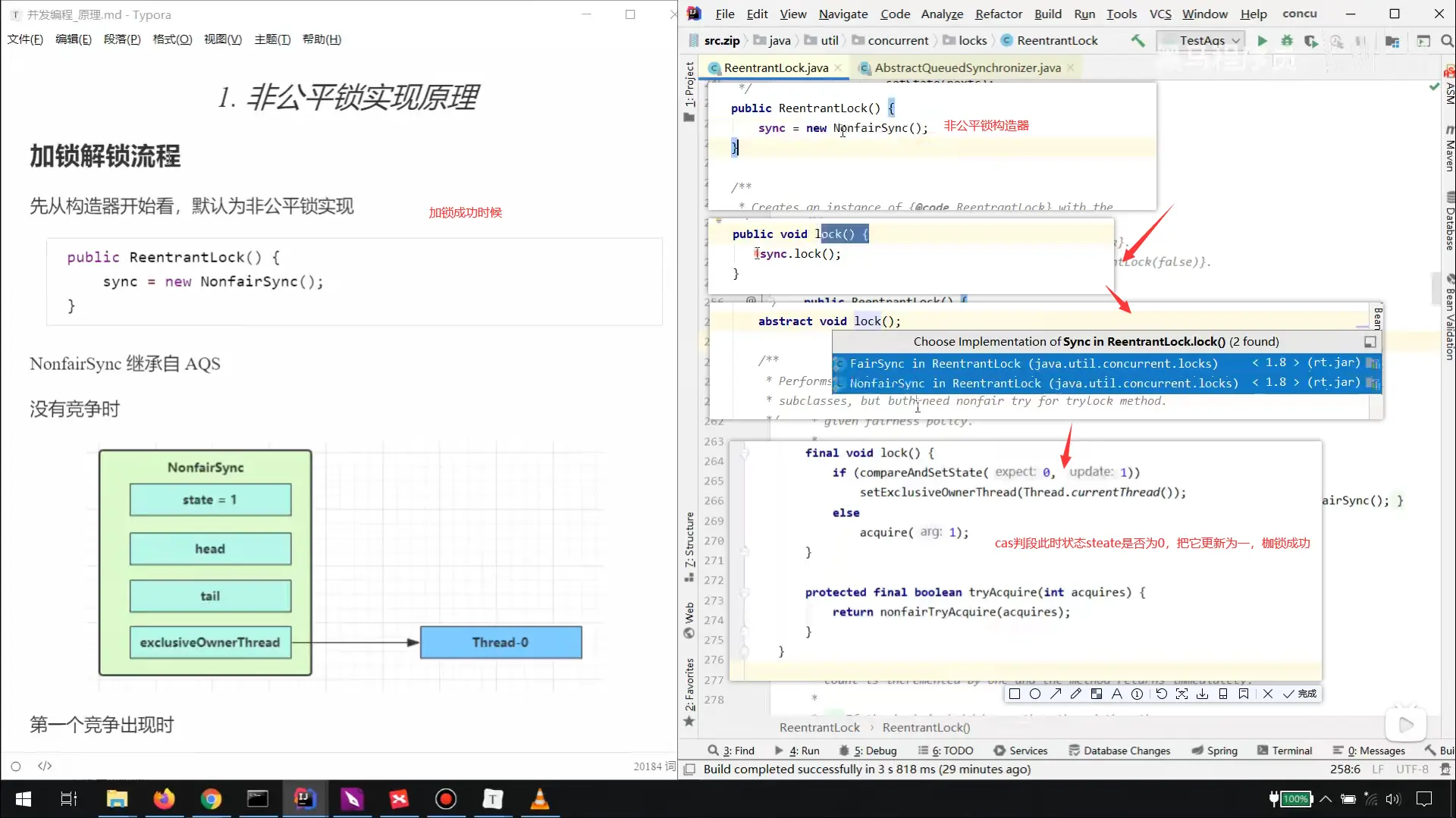Cancel screenshot with X icon

1268,694
